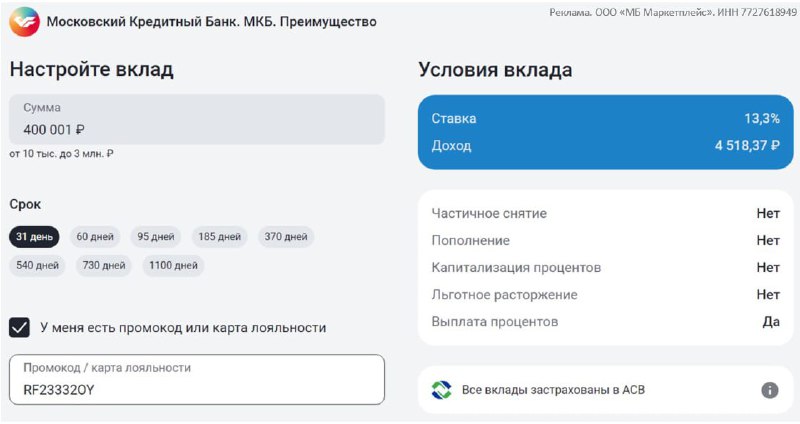800x424 pixels.
Task: Click the Все вклады застрахованы в АСВ banner
Action: coord(606,390)
